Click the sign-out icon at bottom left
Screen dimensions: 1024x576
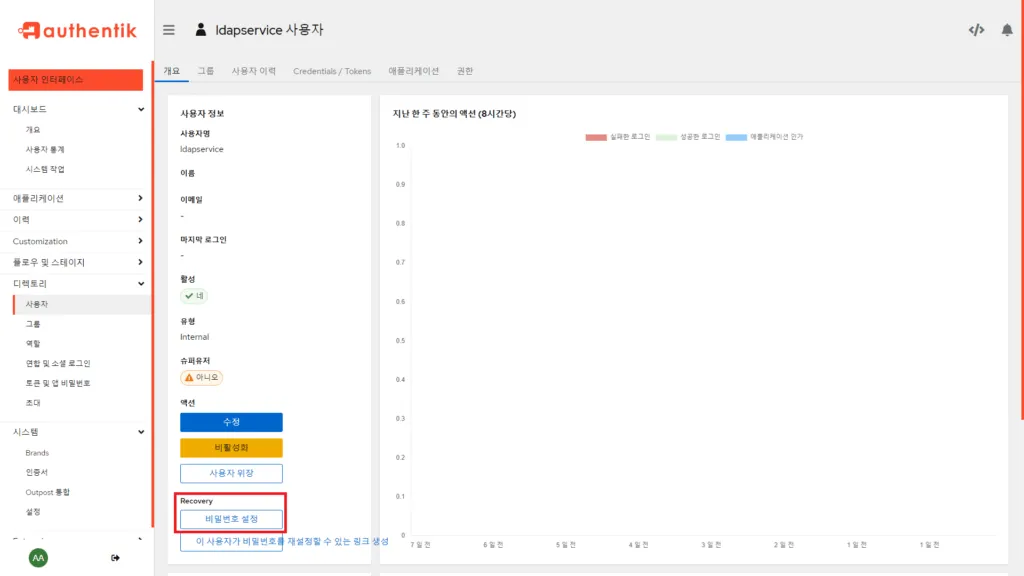pos(114,556)
